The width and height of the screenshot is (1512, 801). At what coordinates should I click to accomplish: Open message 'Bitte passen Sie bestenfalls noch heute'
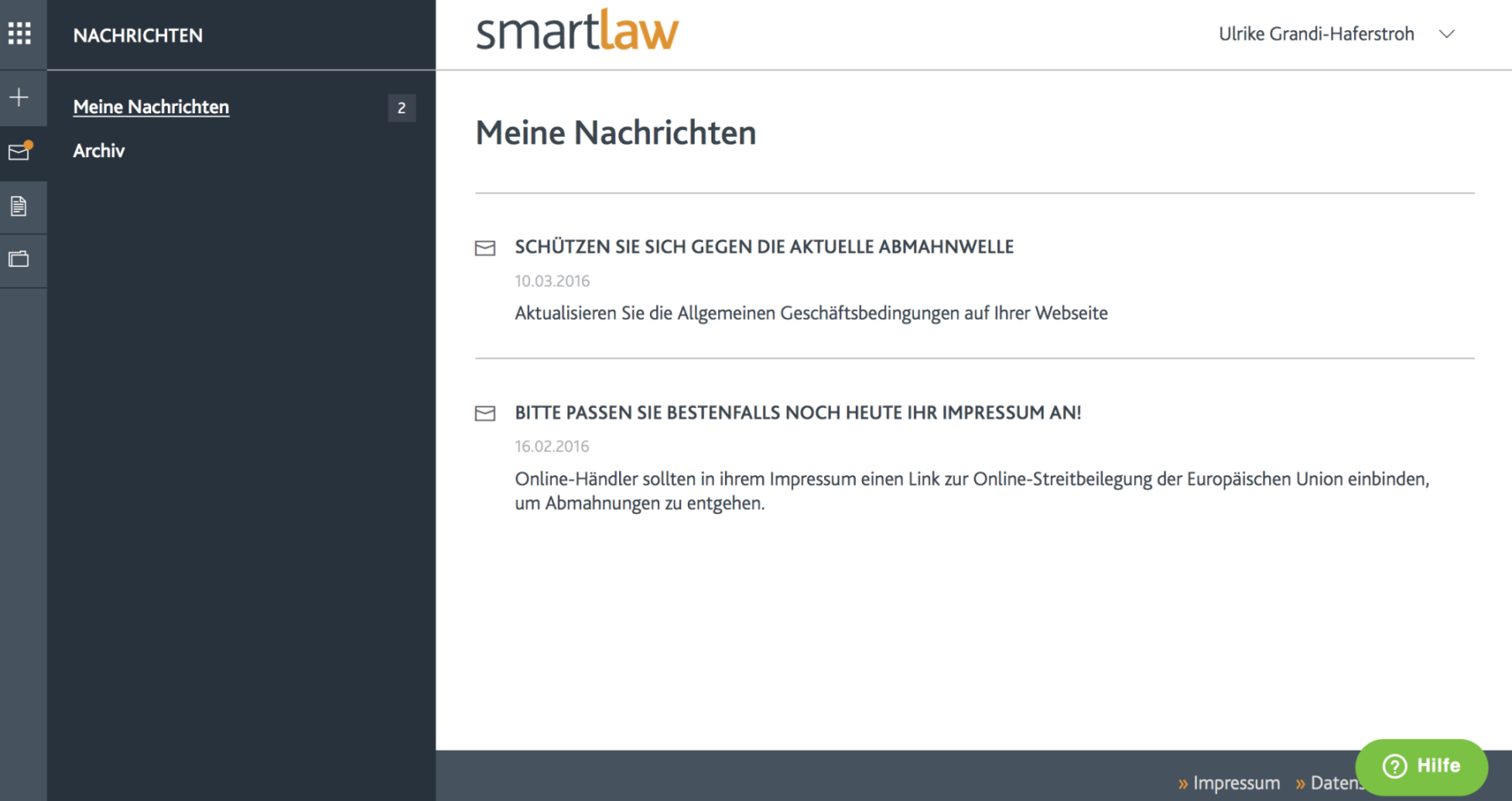tap(797, 412)
